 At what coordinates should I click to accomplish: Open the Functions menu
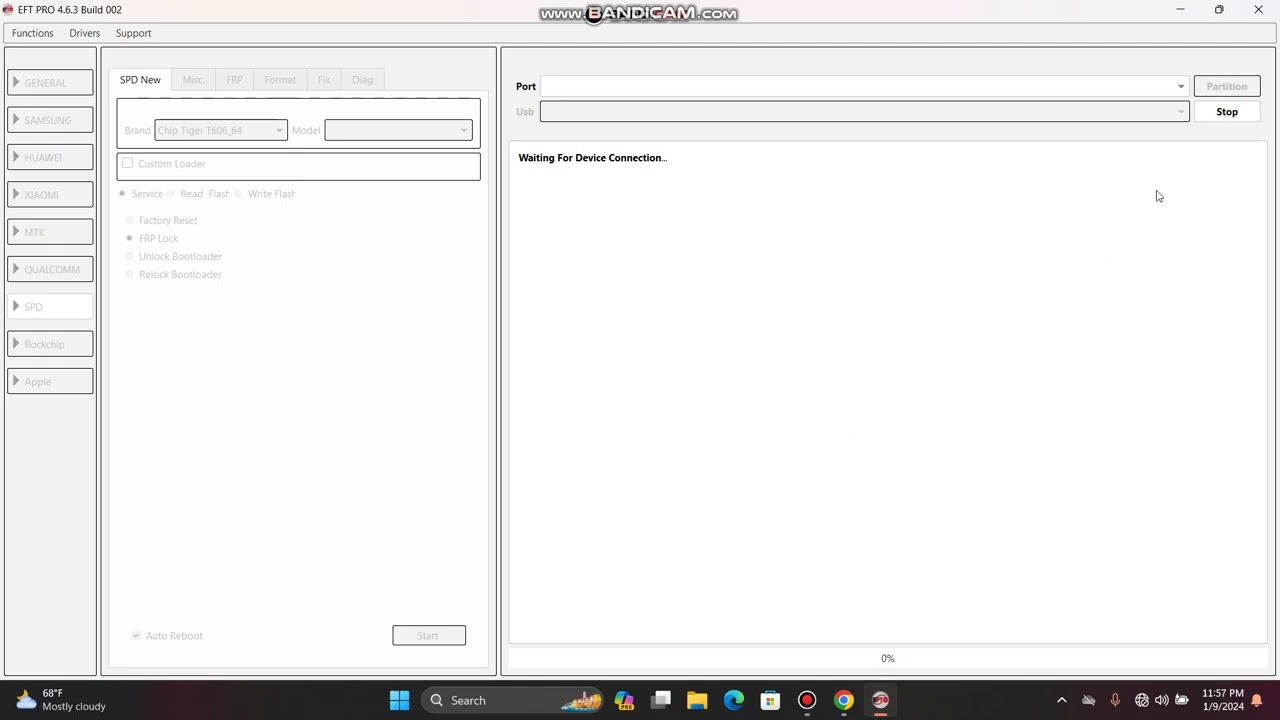(x=32, y=33)
